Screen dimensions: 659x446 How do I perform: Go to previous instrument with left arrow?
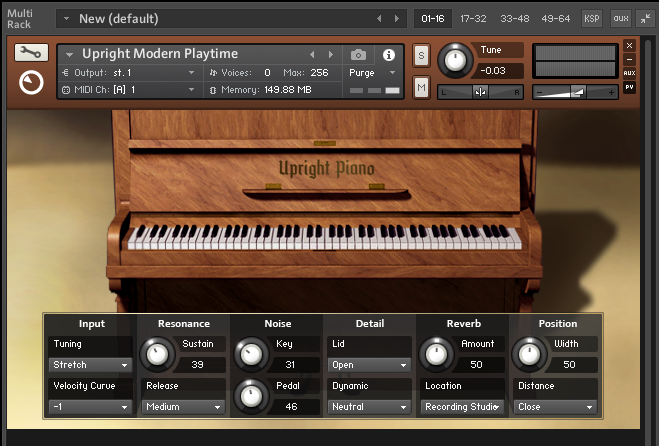pos(312,54)
